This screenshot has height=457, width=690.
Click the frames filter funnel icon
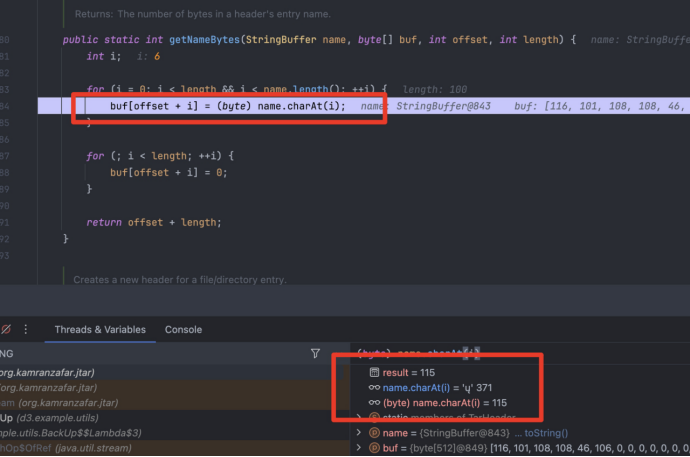pos(315,353)
